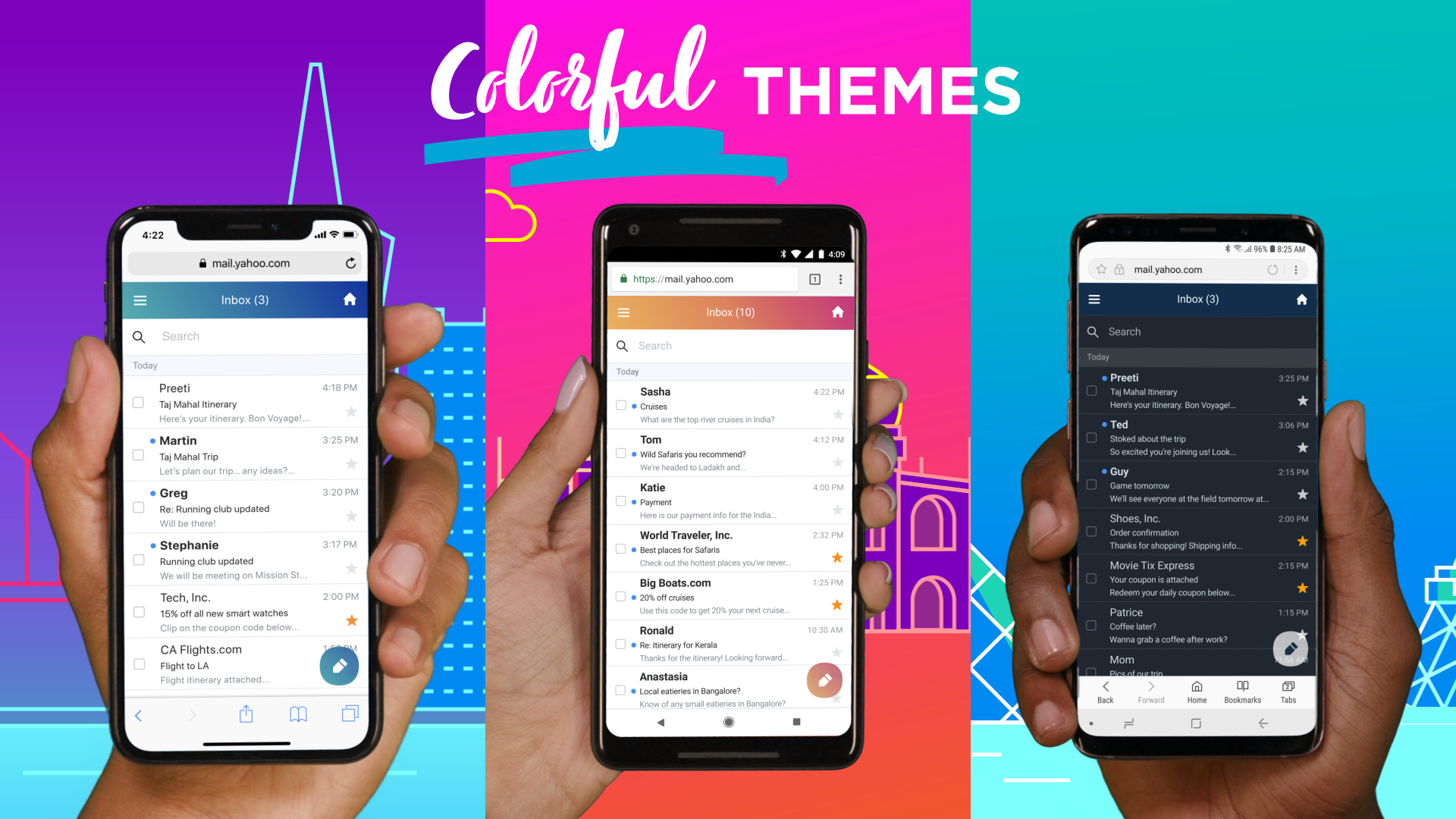
Task: Click the hamburger menu icon on left phone
Action: point(144,299)
